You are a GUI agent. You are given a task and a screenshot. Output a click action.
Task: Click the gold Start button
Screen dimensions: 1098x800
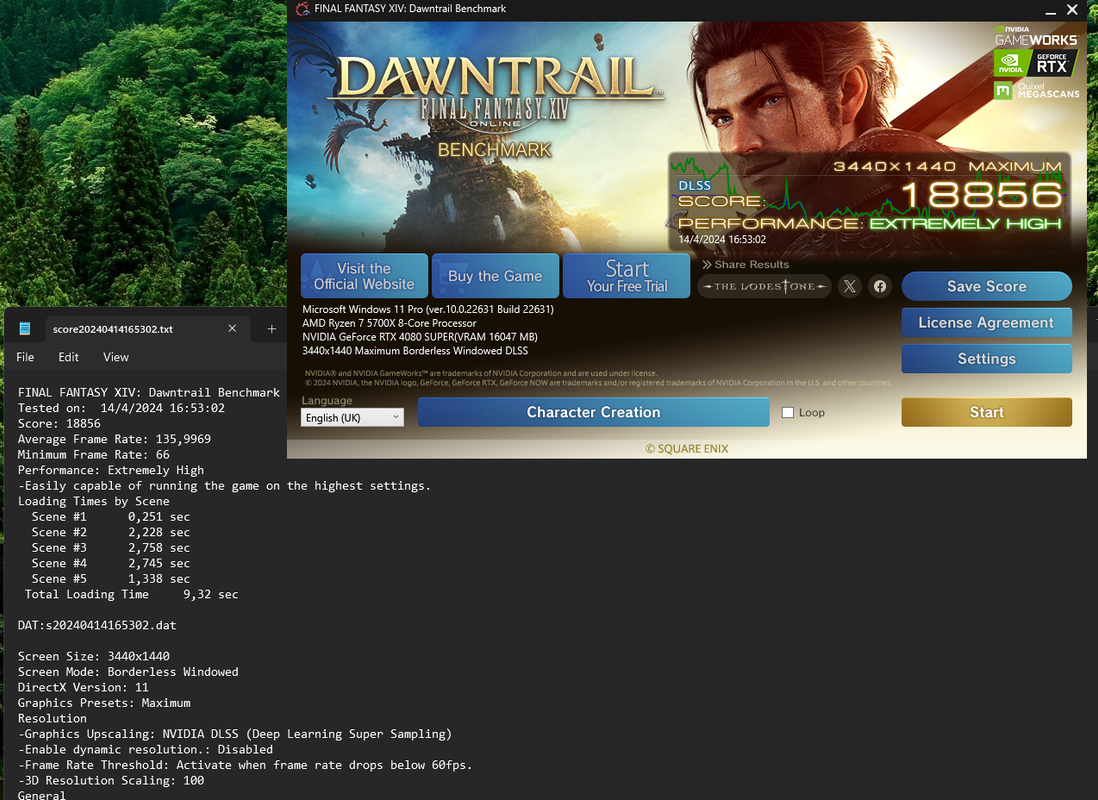(987, 412)
